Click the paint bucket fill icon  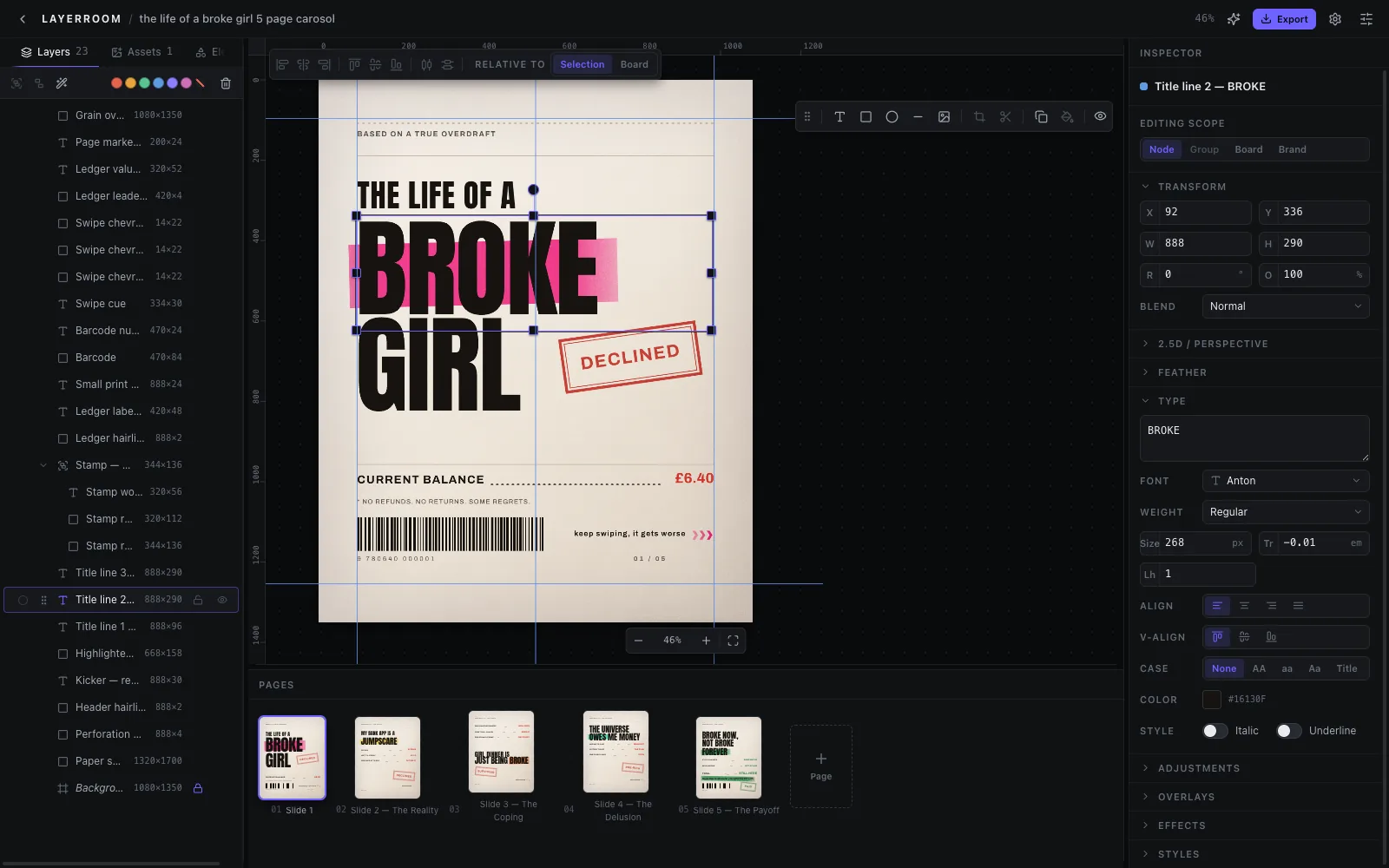[x=1067, y=117]
